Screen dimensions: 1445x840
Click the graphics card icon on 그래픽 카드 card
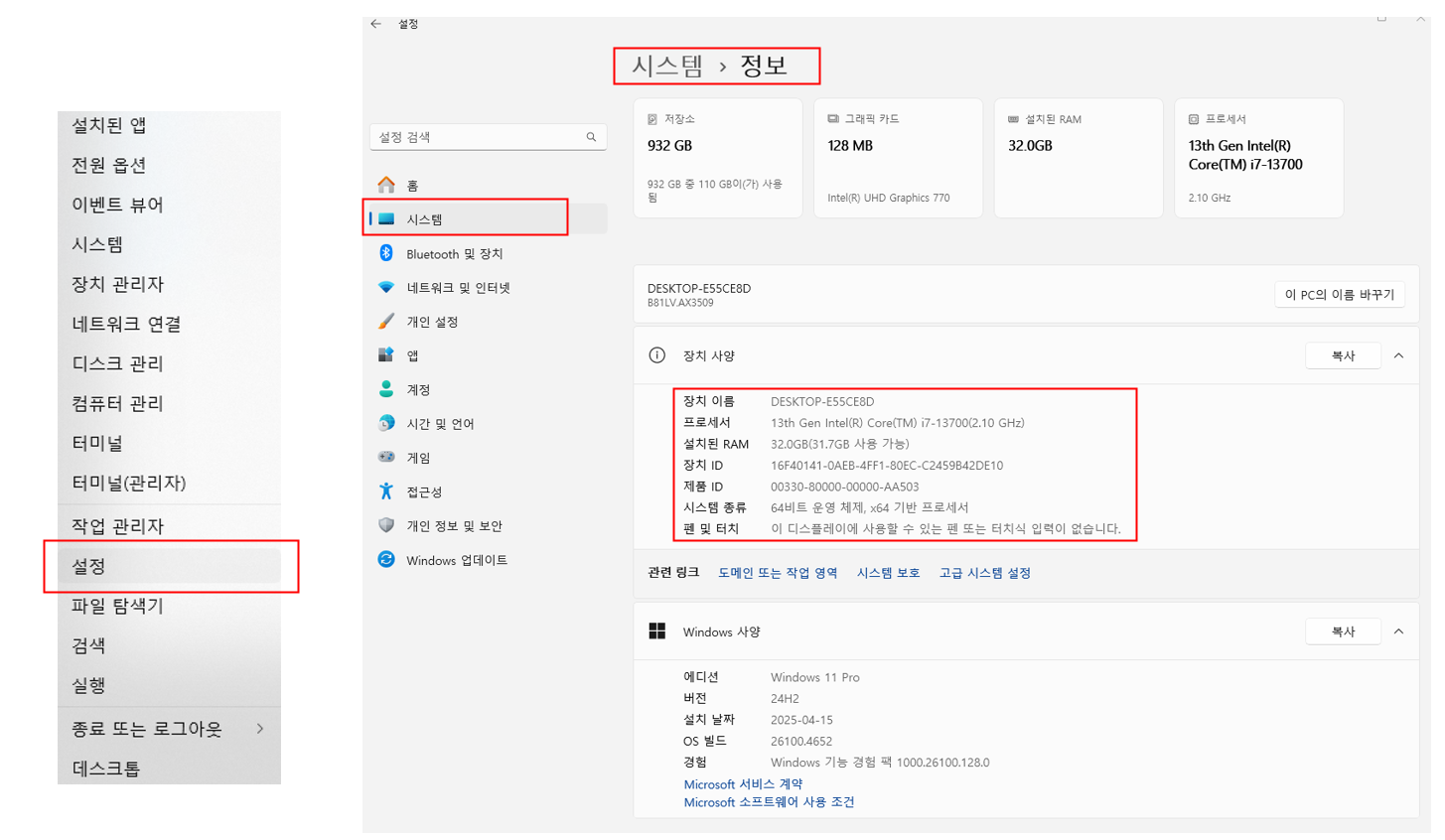[x=833, y=119]
